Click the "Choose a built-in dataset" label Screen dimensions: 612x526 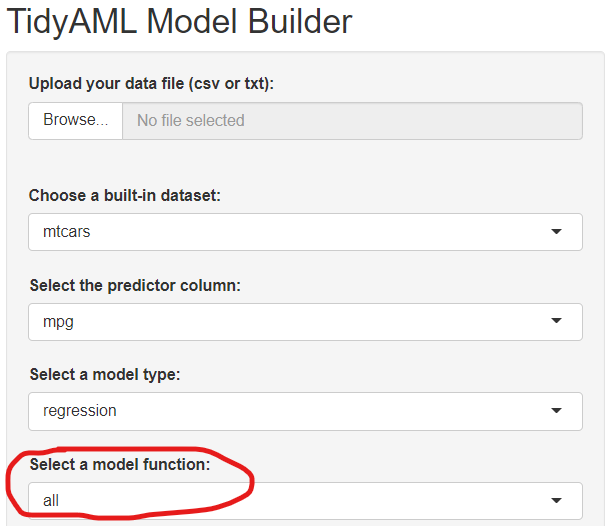[x=124, y=195]
